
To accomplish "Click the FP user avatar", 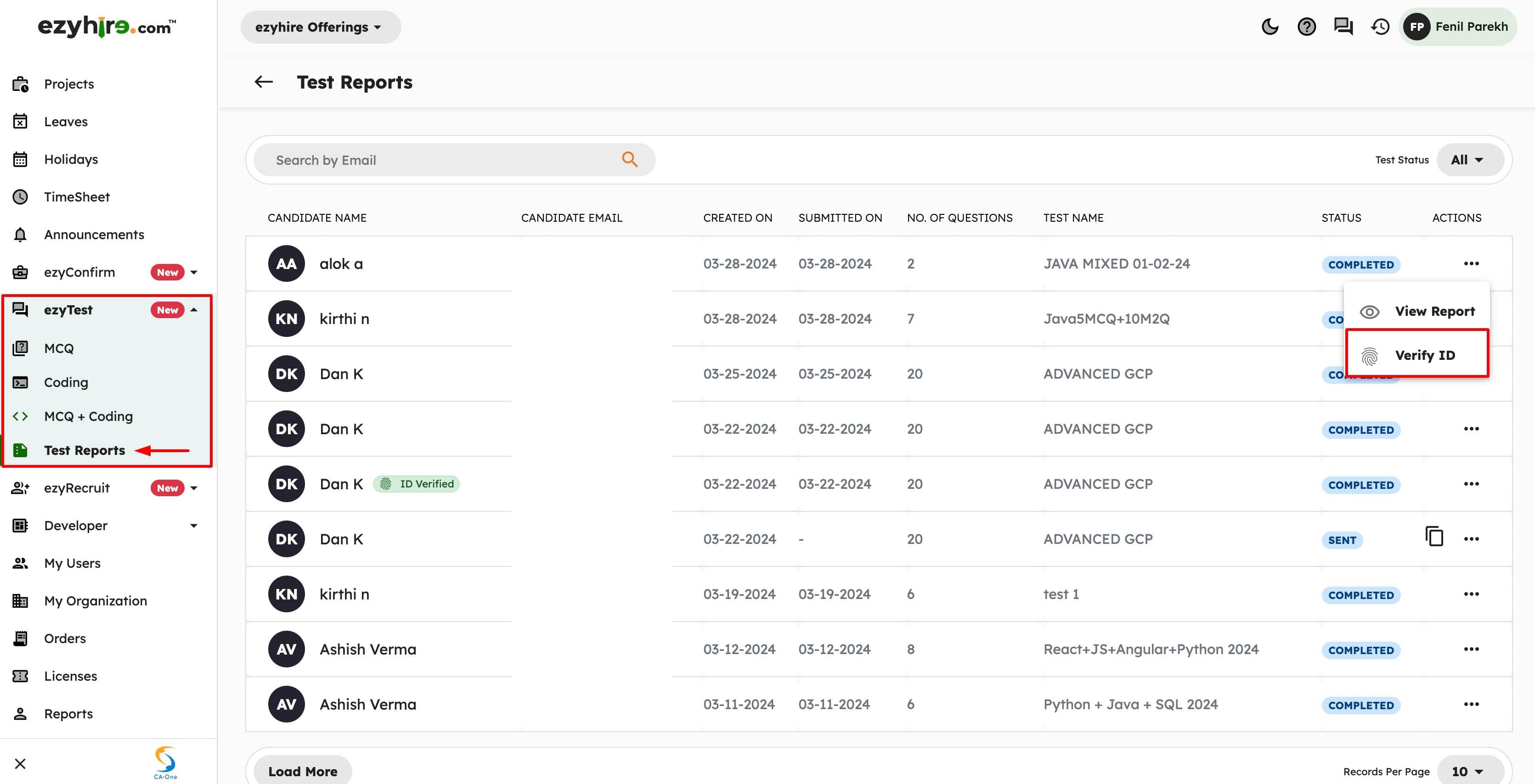I will pos(1416,27).
